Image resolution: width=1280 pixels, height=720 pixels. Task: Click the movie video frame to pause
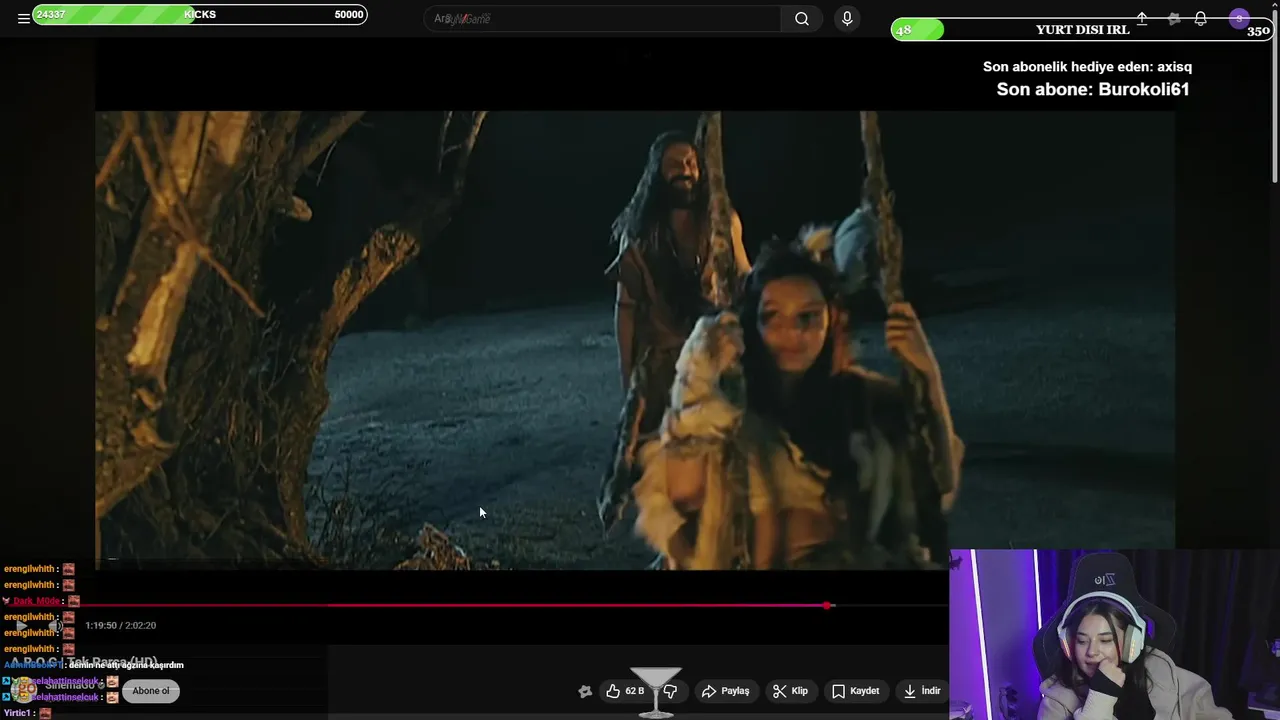pos(635,340)
